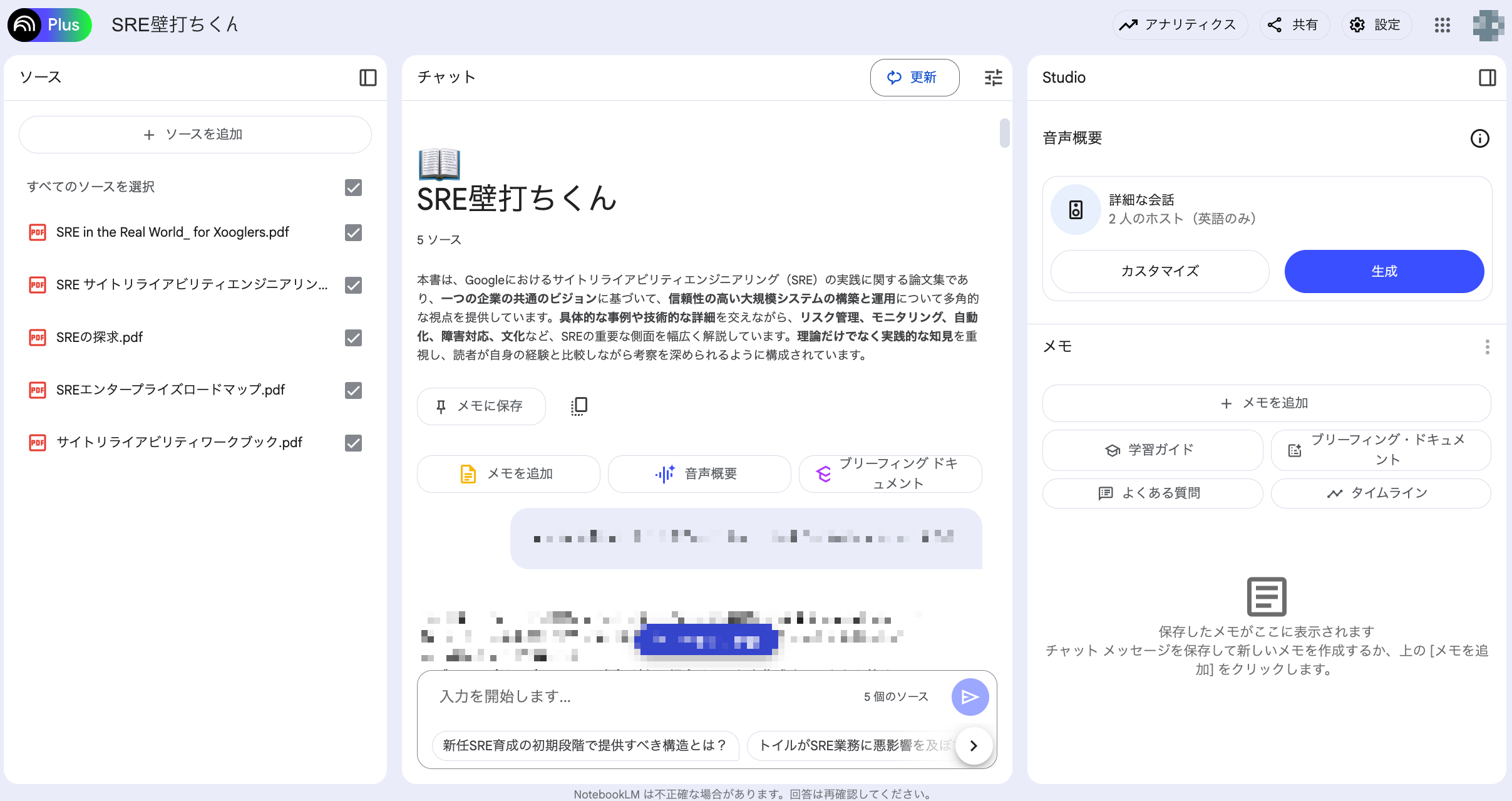Click PDF icon of SREの探求.pdf
The height and width of the screenshot is (801, 1512).
click(38, 338)
